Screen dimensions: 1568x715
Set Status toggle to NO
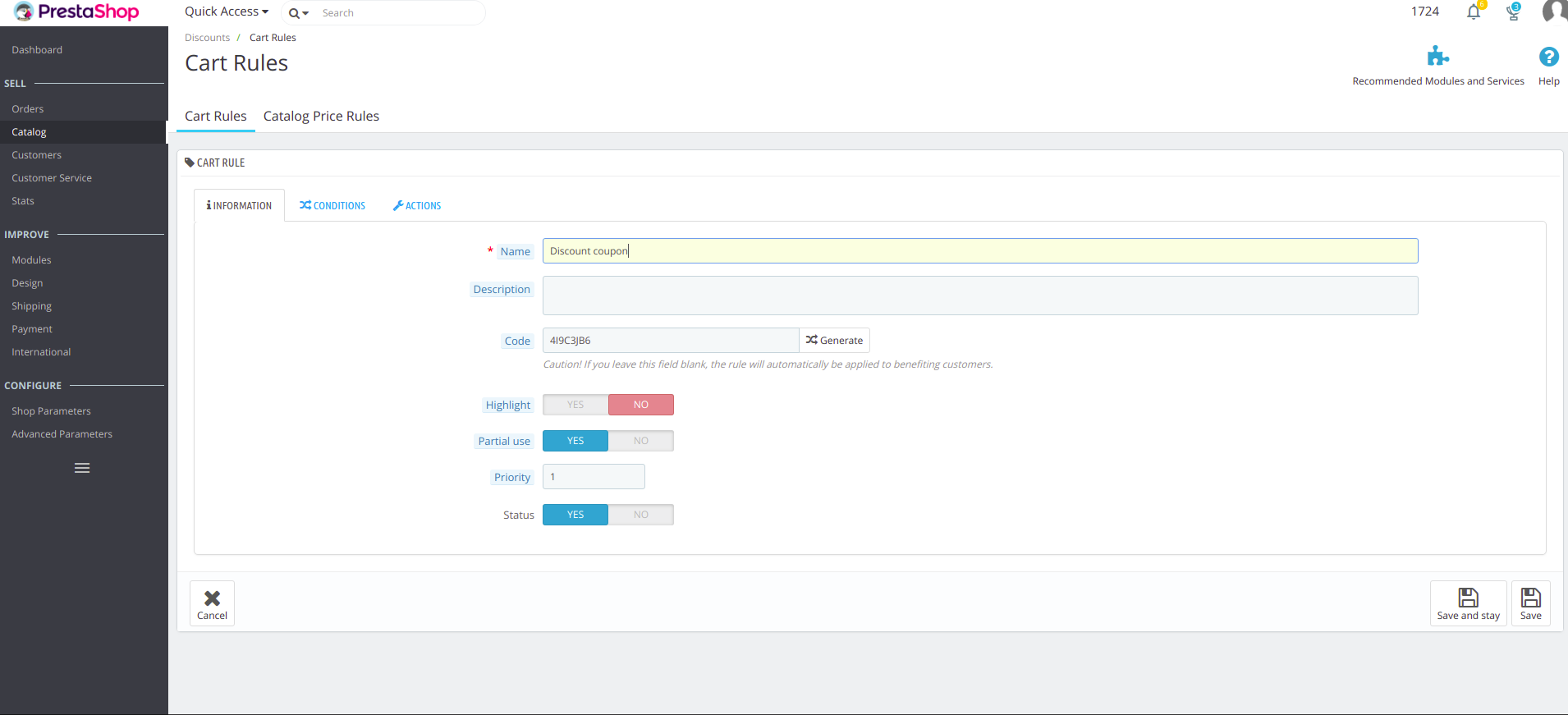[640, 515]
